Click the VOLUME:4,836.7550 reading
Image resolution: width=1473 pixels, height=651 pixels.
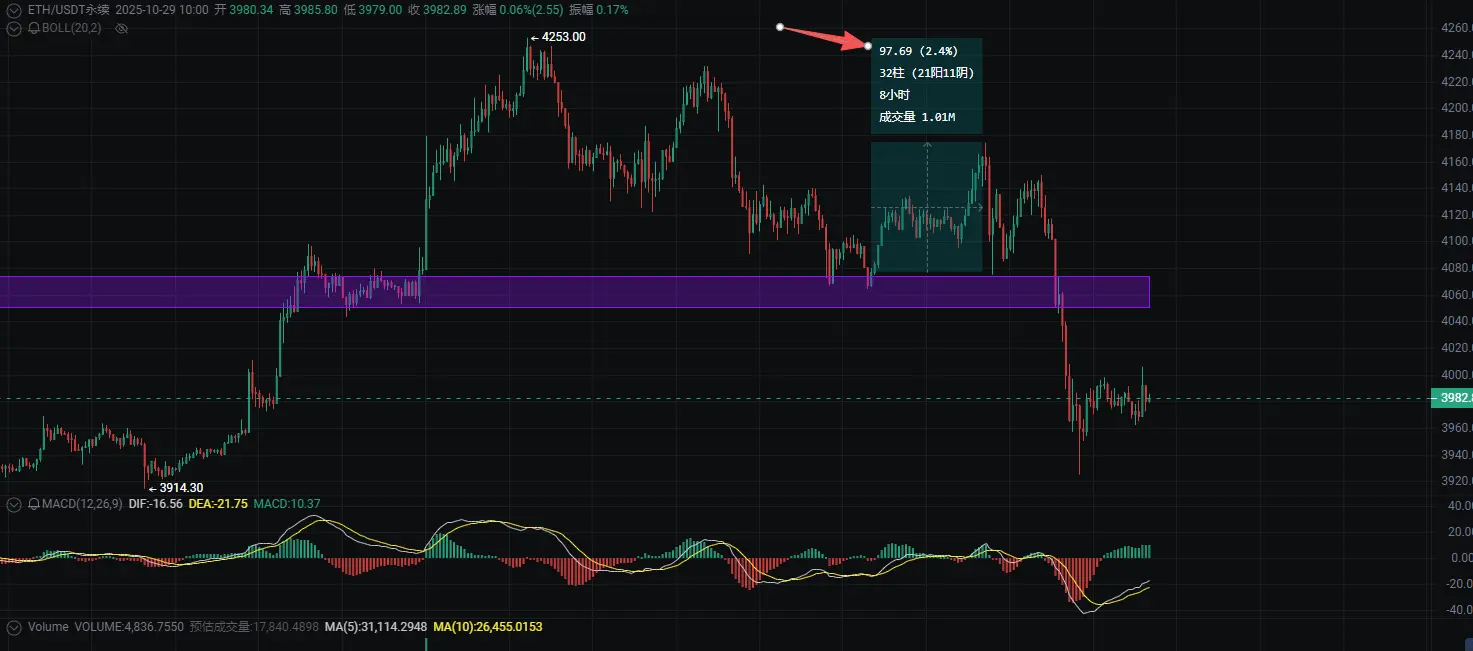tap(128, 627)
